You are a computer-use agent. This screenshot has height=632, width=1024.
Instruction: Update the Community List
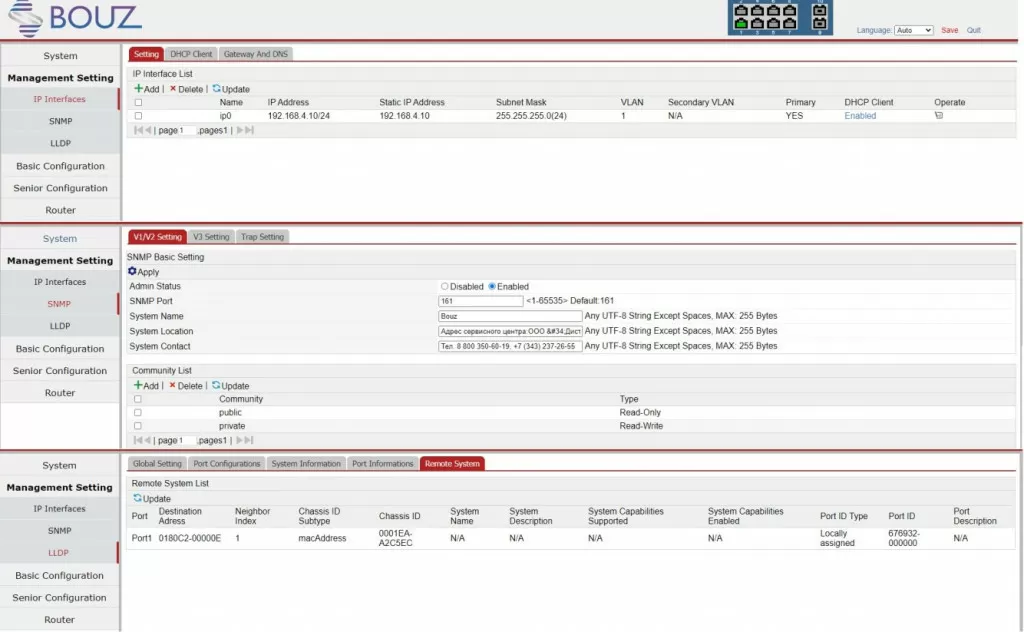click(231, 386)
